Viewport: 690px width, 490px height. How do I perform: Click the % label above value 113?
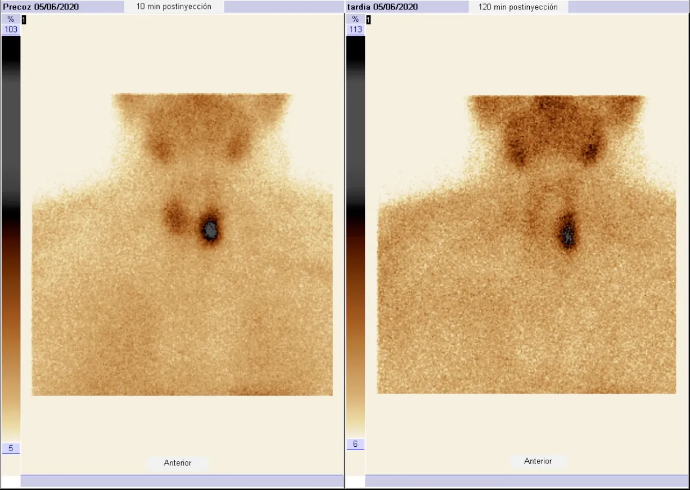point(356,19)
